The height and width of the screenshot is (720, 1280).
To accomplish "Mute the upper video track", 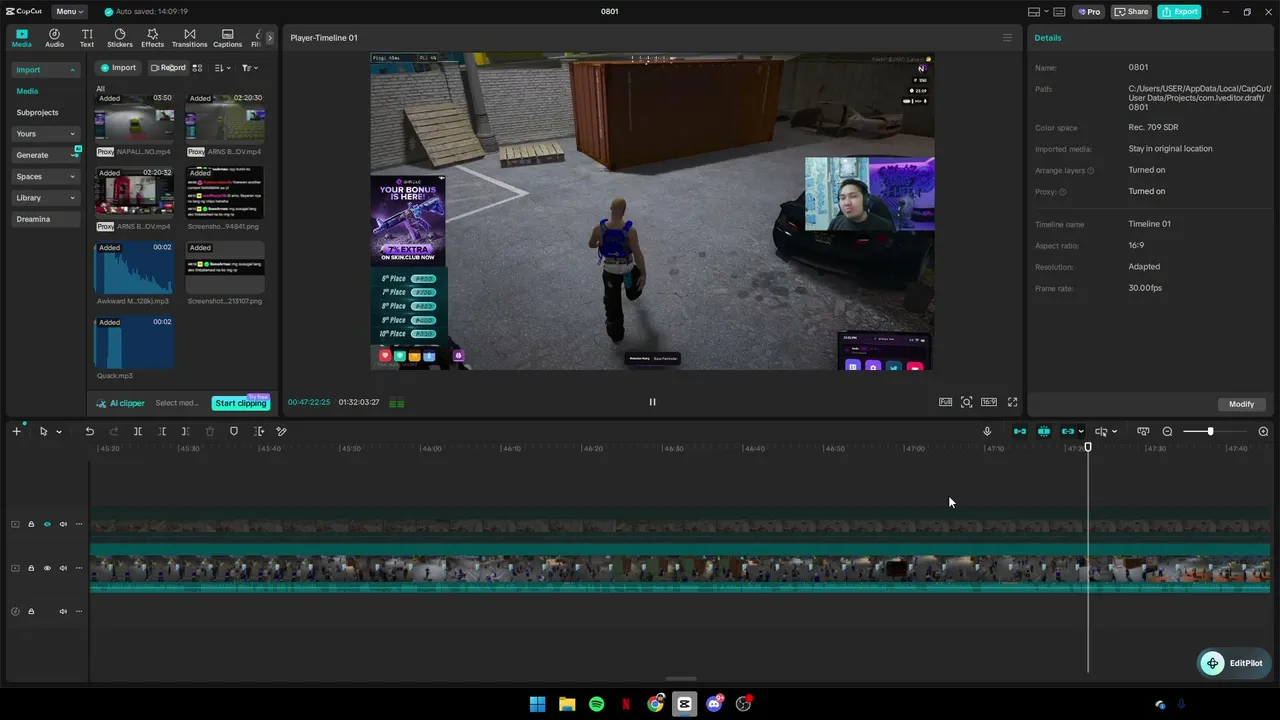I will click(63, 524).
